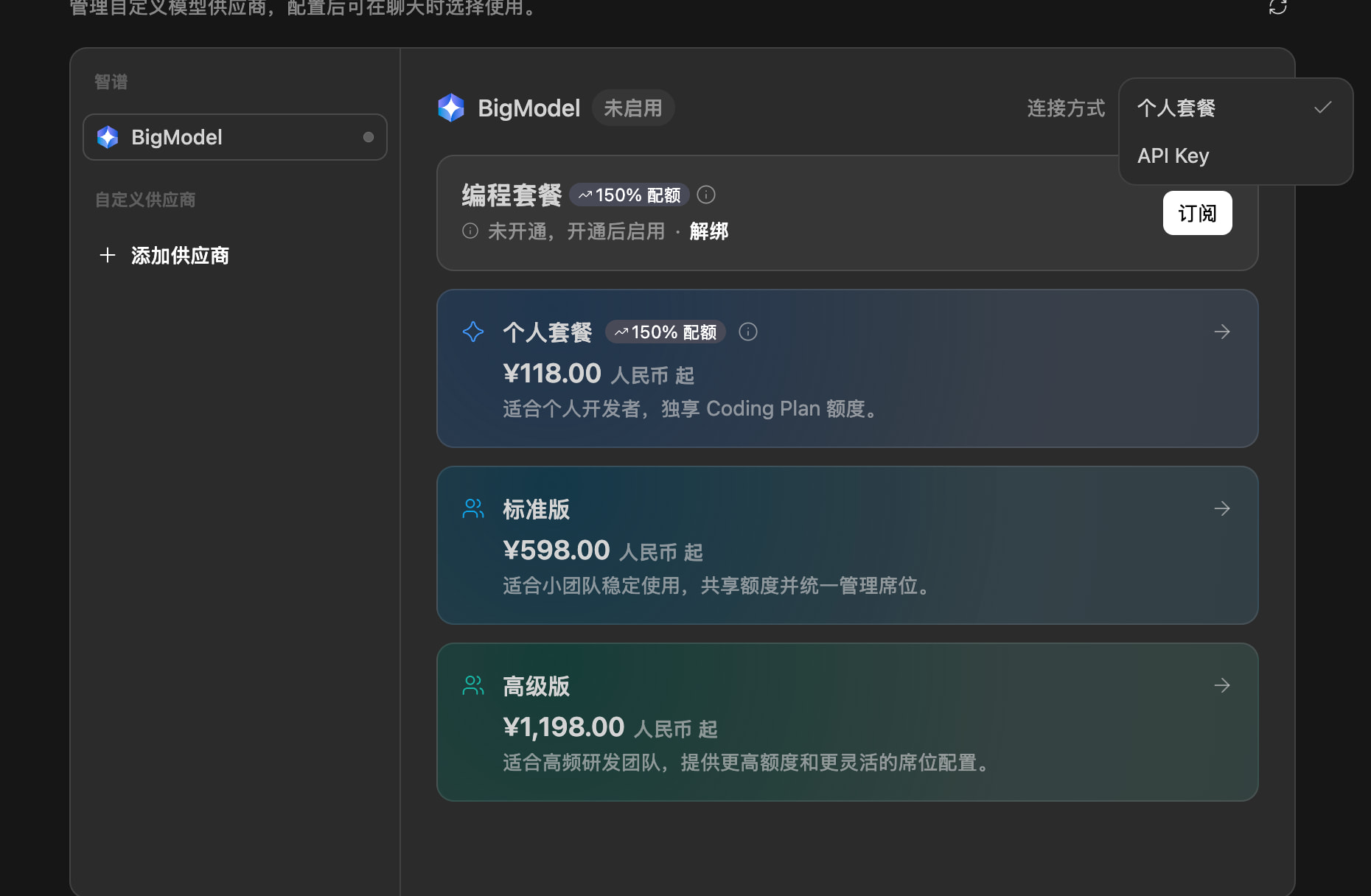Click the BigModel logo in the header

tap(451, 108)
